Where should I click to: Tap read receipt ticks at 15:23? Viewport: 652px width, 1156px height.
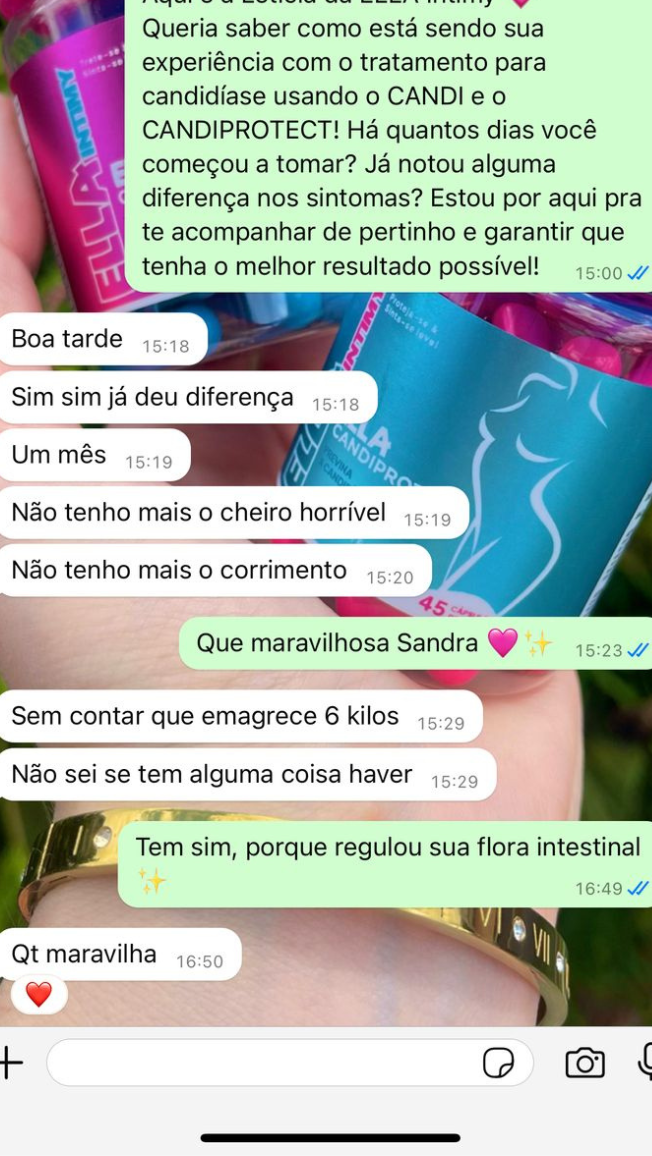tap(637, 650)
